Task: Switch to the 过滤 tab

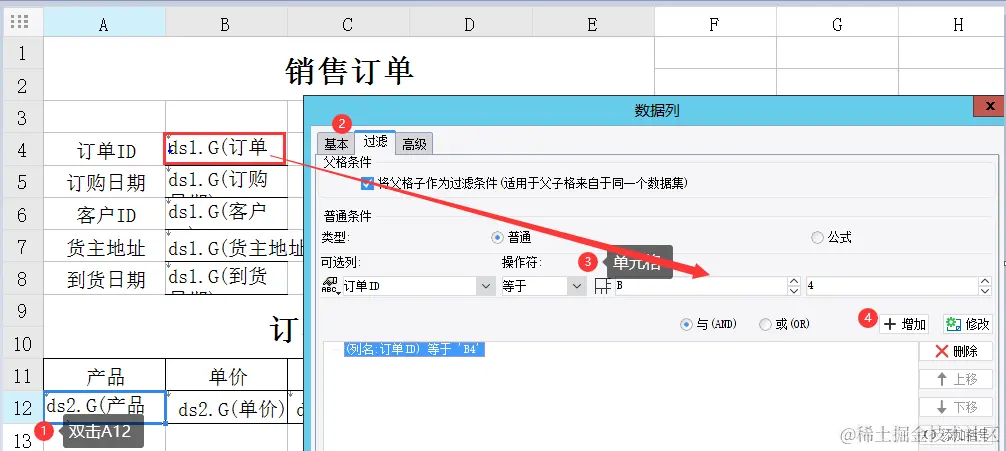Action: pos(375,142)
